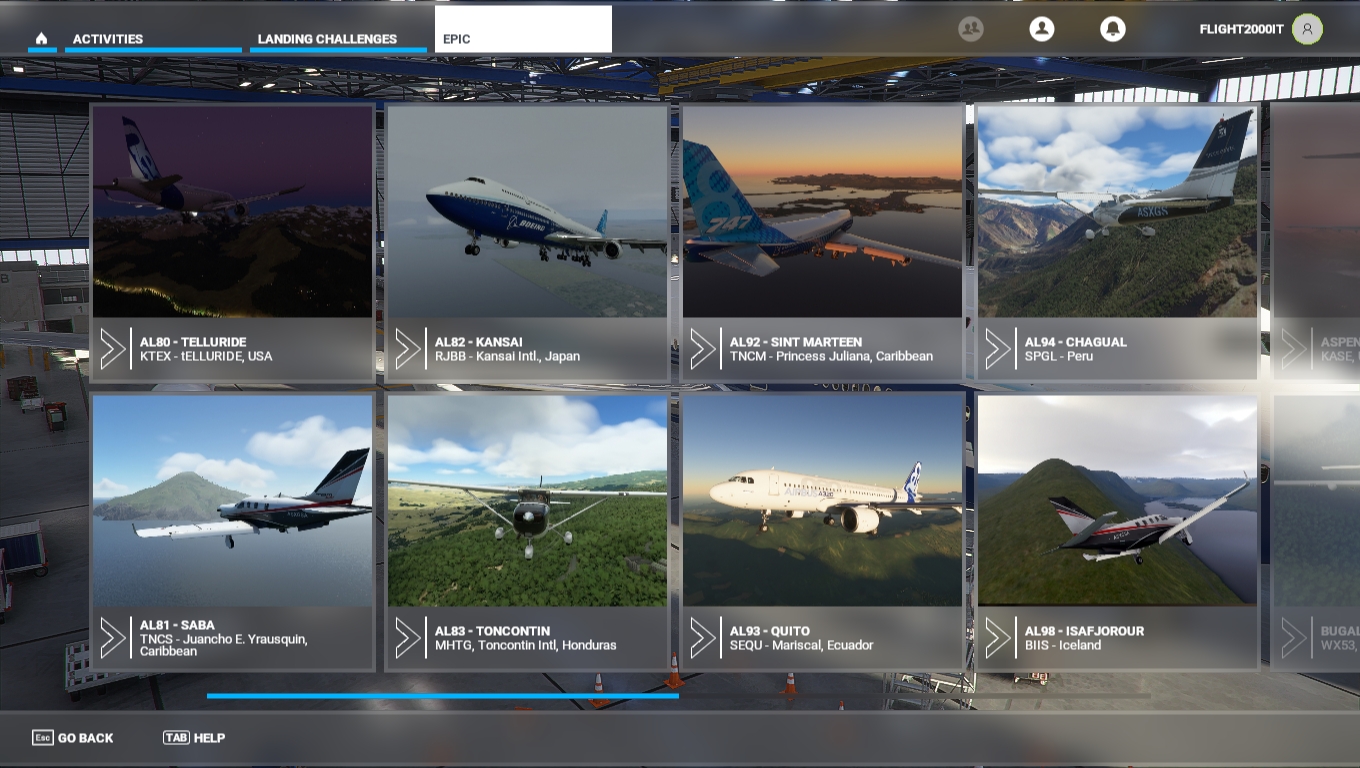Click "KTEX - tELLURIDE, USA" subtitle
This screenshot has height=768, width=1360.
206,356
